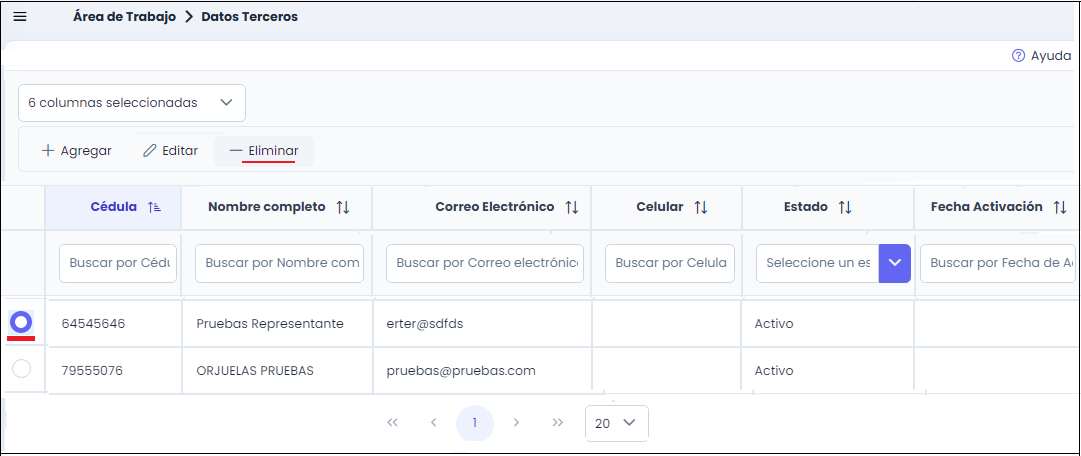The image size is (1081, 456).
Task: Go to Área de Trabajo breadcrumb
Action: click(124, 17)
